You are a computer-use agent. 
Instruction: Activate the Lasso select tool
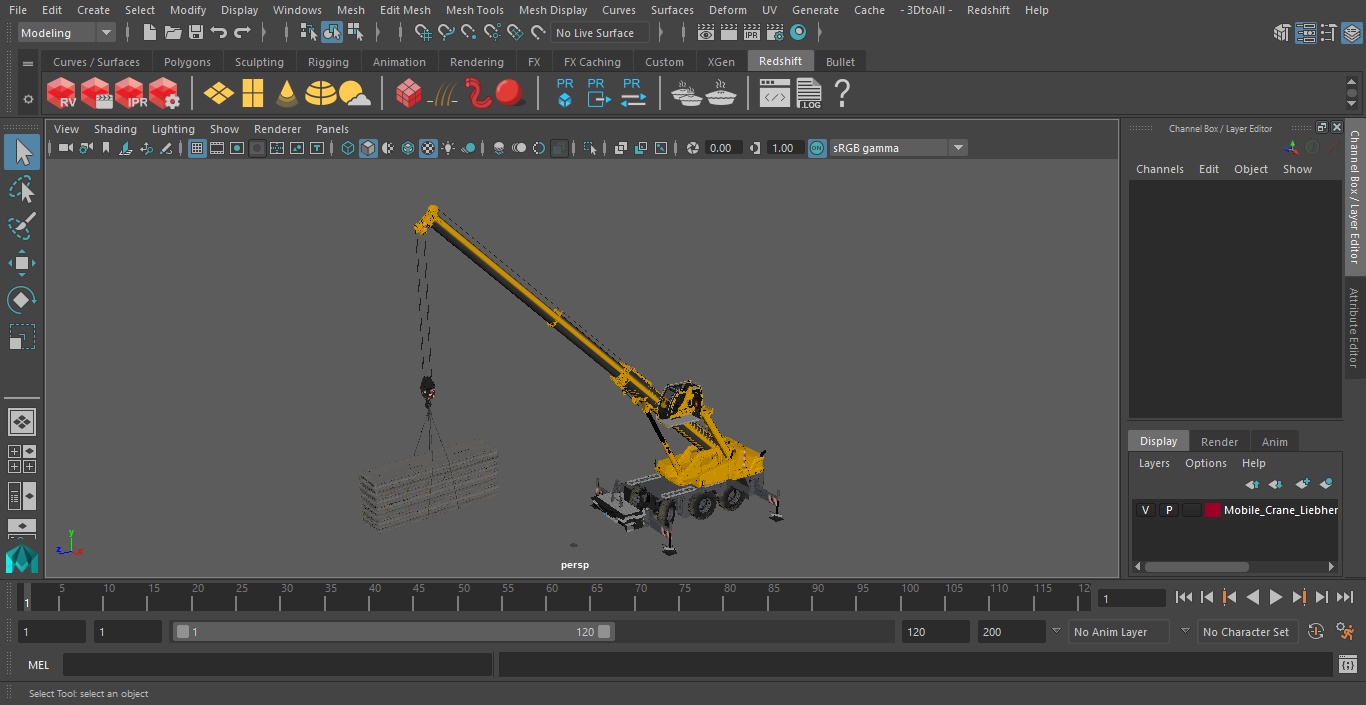[x=21, y=190]
